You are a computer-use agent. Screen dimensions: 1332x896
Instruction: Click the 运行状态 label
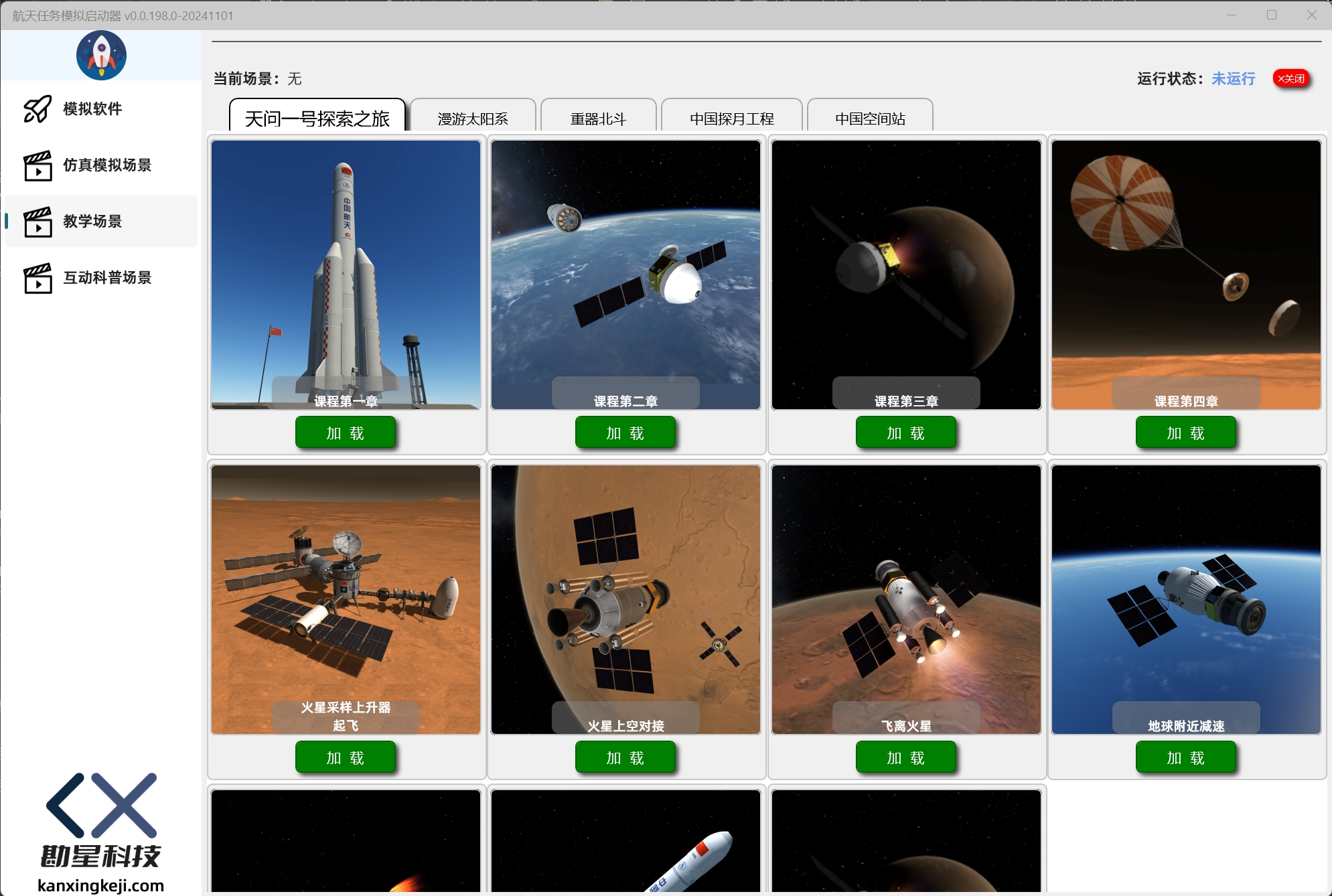pos(1171,78)
